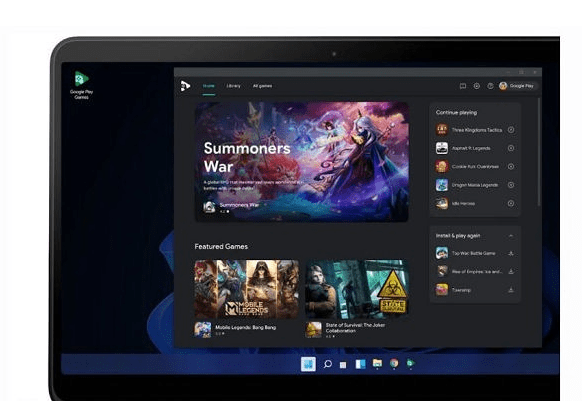The image size is (583, 401).
Task: Select "Idle Heroes" title text
Action: tap(463, 203)
